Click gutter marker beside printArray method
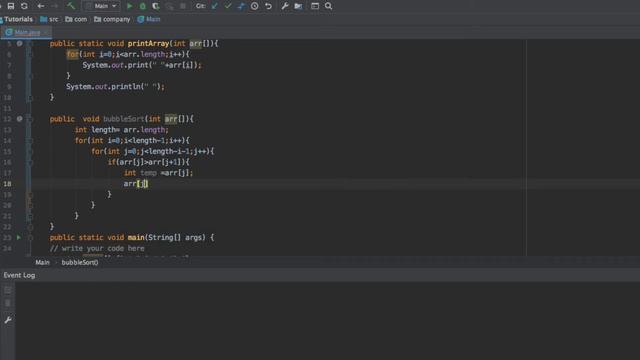640x360 pixels. pos(19,43)
